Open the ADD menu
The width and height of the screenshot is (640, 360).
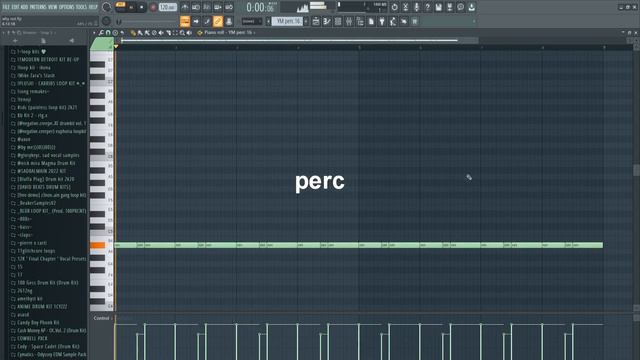[24, 7]
